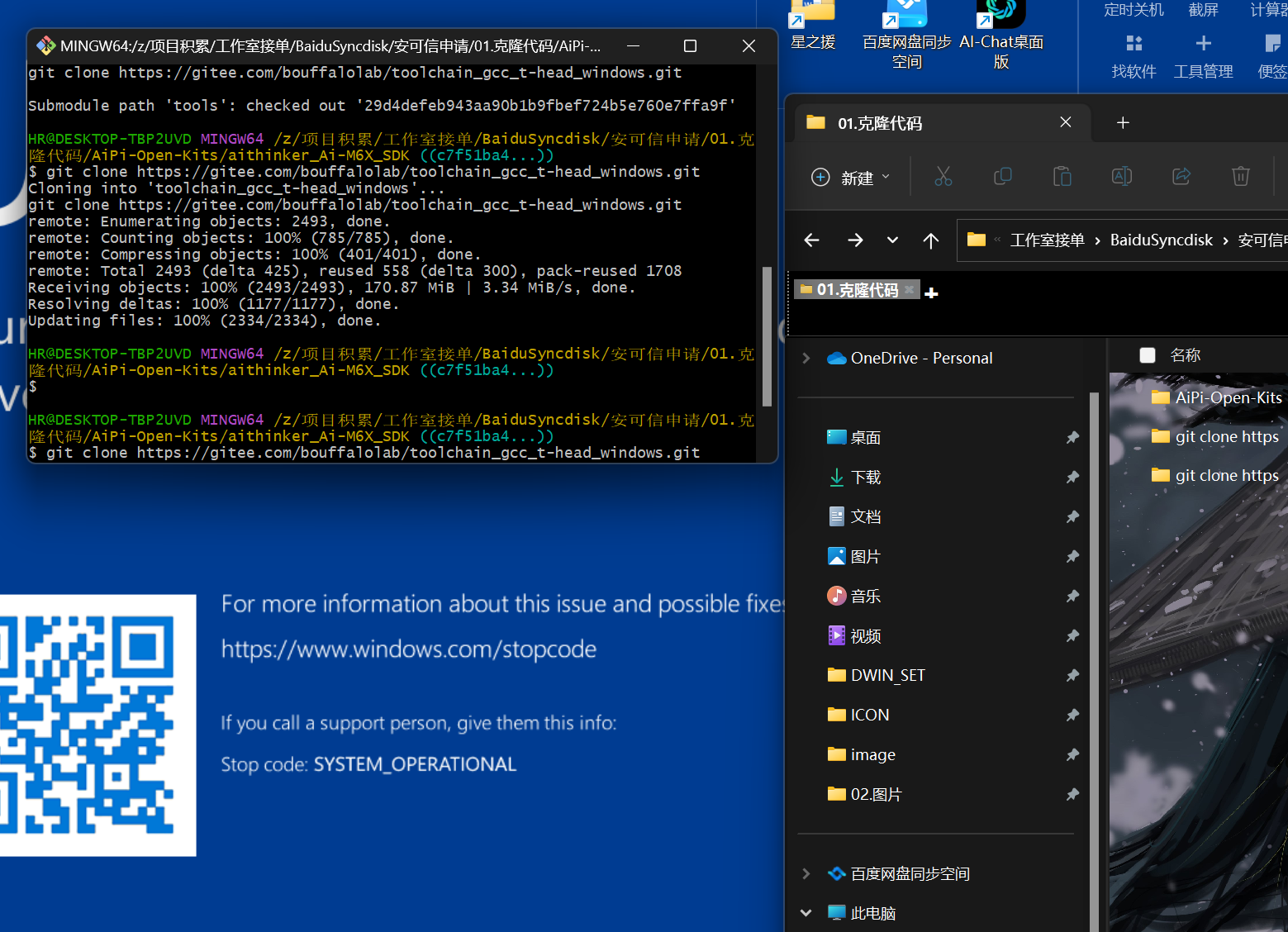Open AI-Chat桌面版 desktop shortcut
The width and height of the screenshot is (1288, 932).
(x=1000, y=33)
